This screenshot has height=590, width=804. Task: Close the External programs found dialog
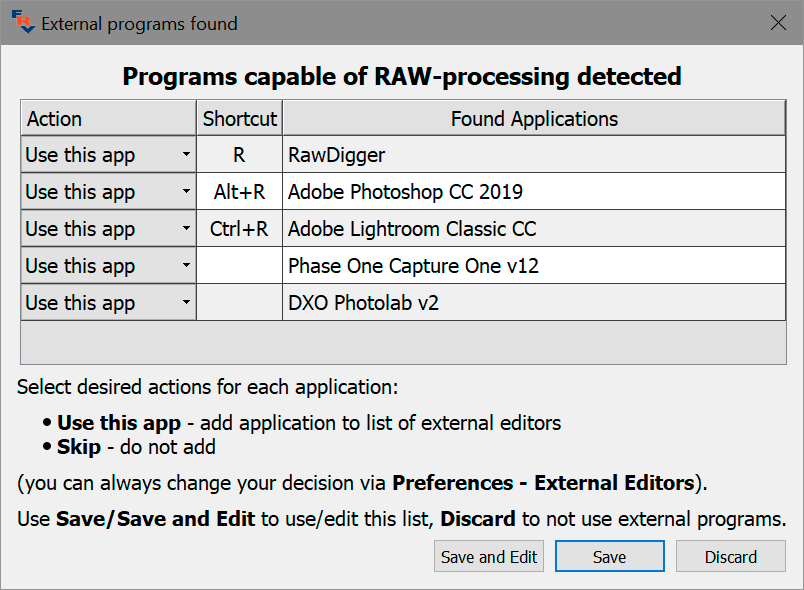(x=778, y=22)
